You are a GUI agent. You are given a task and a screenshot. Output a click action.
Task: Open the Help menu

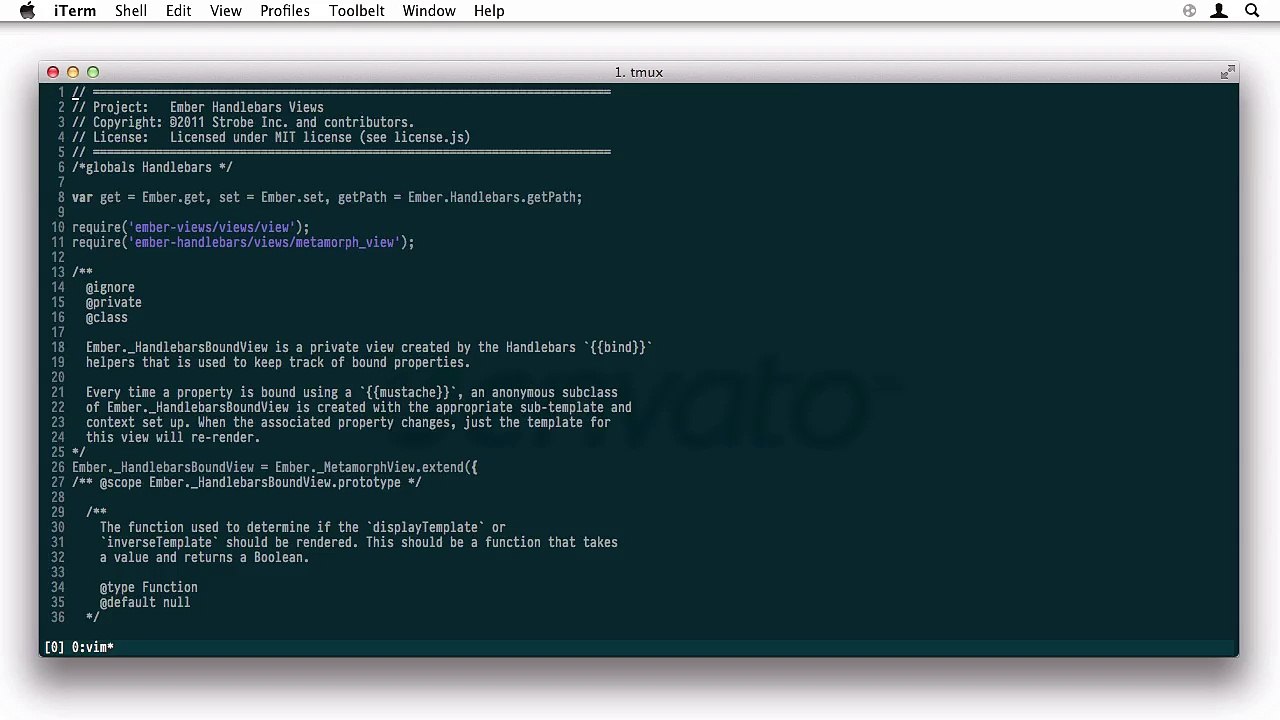click(x=489, y=11)
